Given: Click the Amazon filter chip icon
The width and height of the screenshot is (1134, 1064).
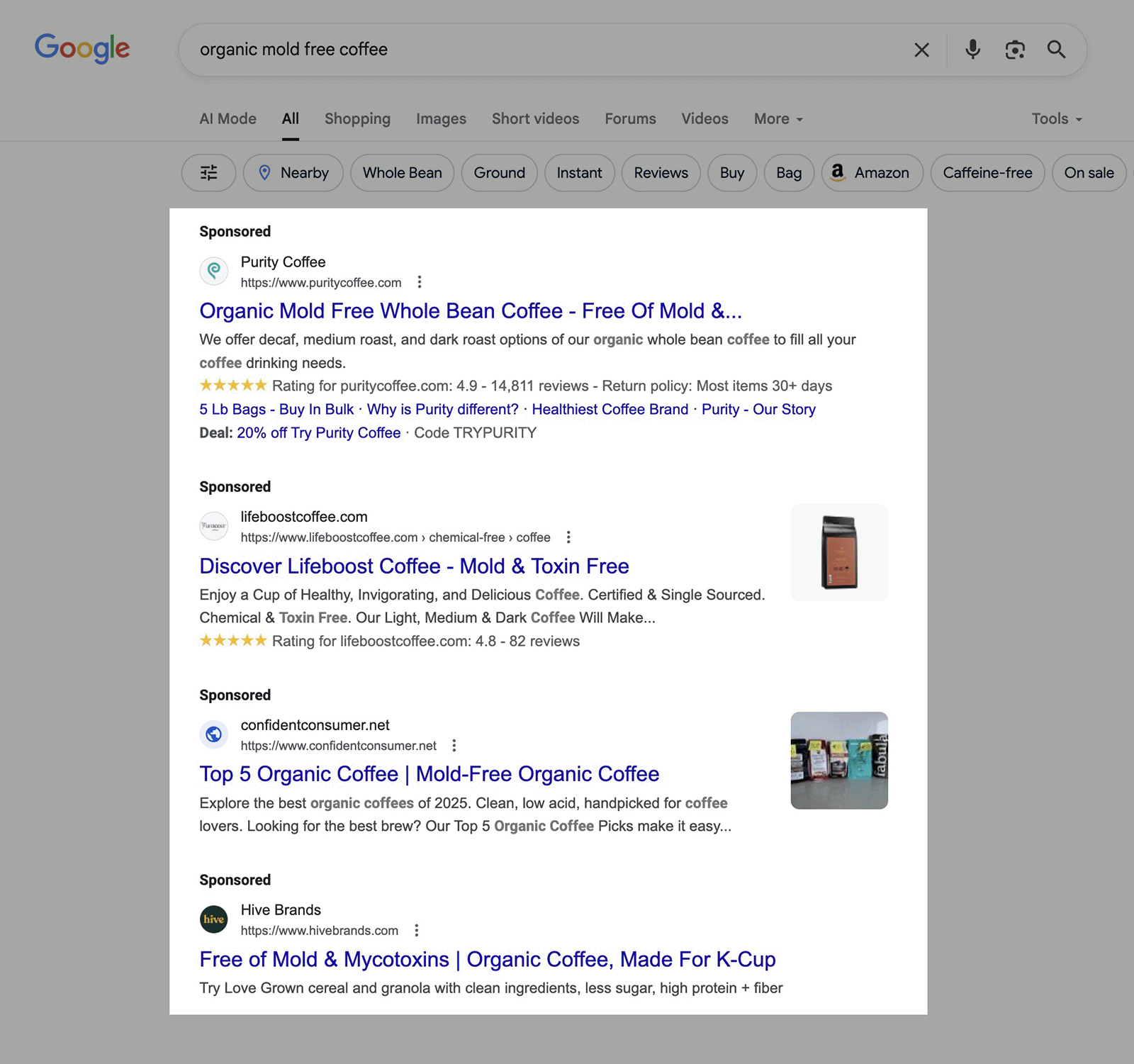Looking at the screenshot, I should [x=838, y=172].
